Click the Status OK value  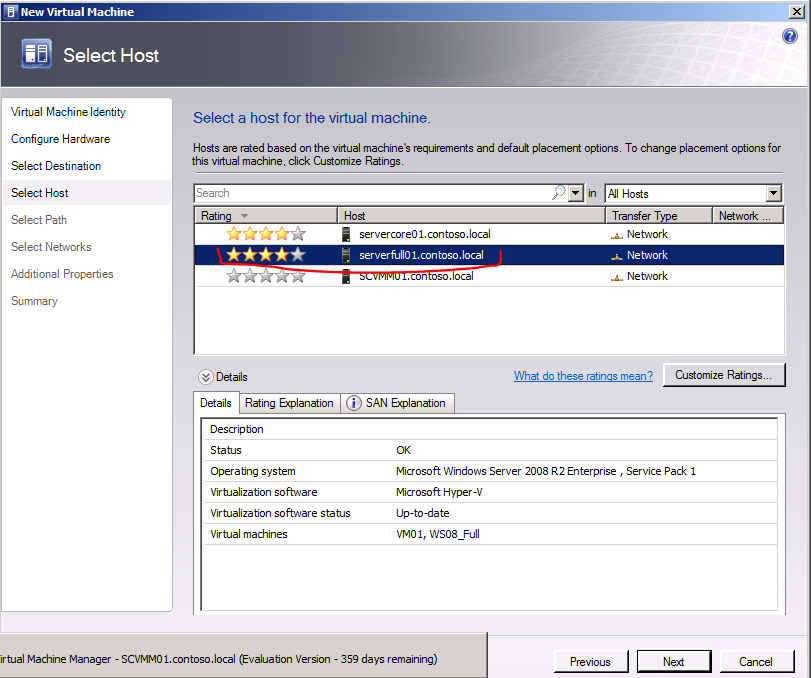tap(403, 450)
